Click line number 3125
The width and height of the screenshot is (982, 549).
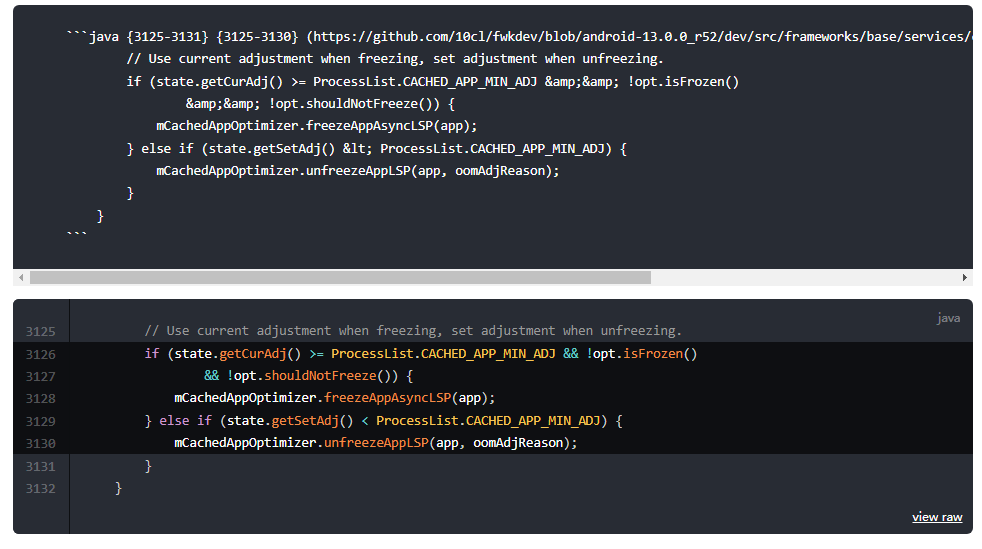(40, 332)
